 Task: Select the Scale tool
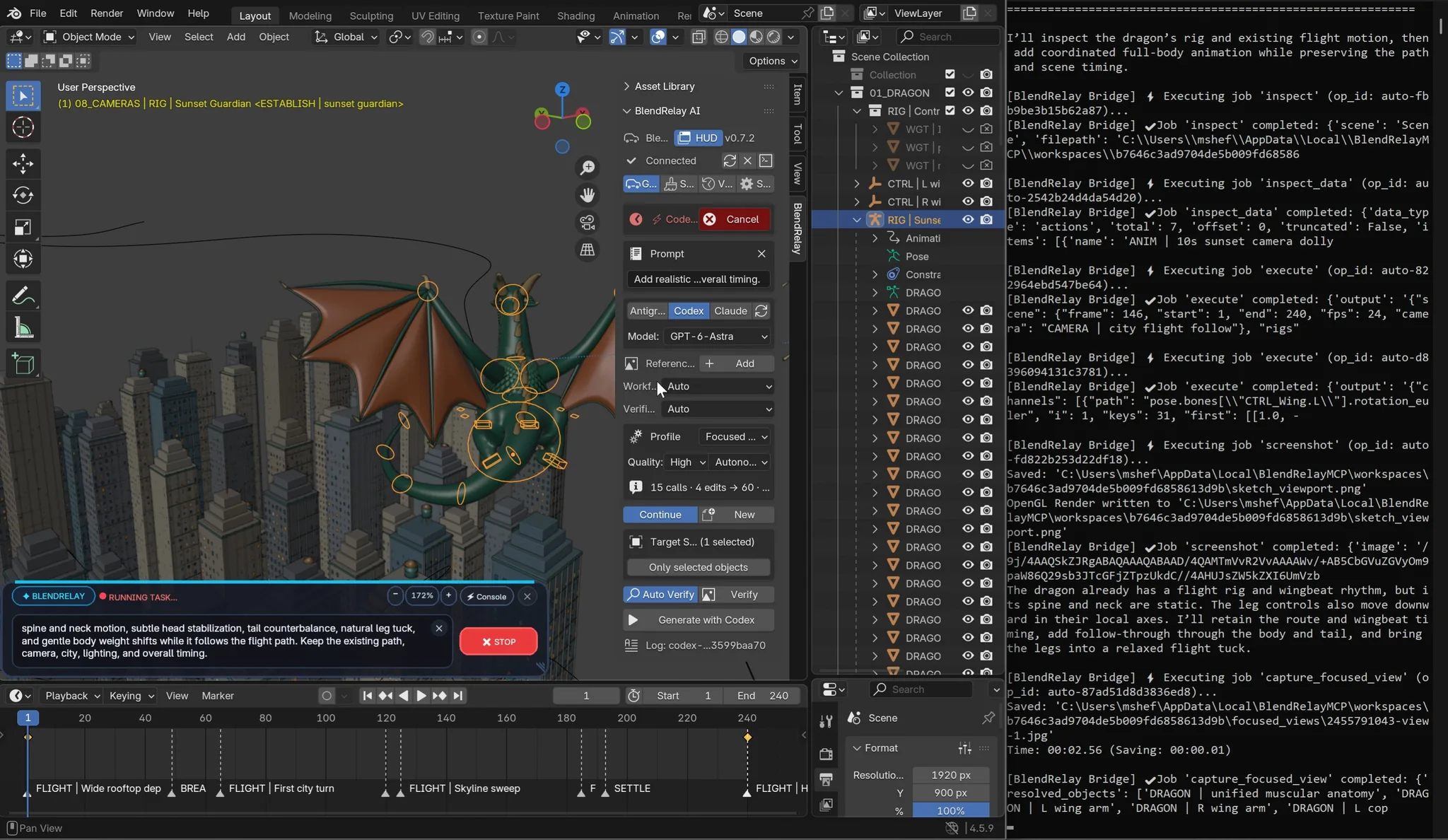click(x=23, y=228)
